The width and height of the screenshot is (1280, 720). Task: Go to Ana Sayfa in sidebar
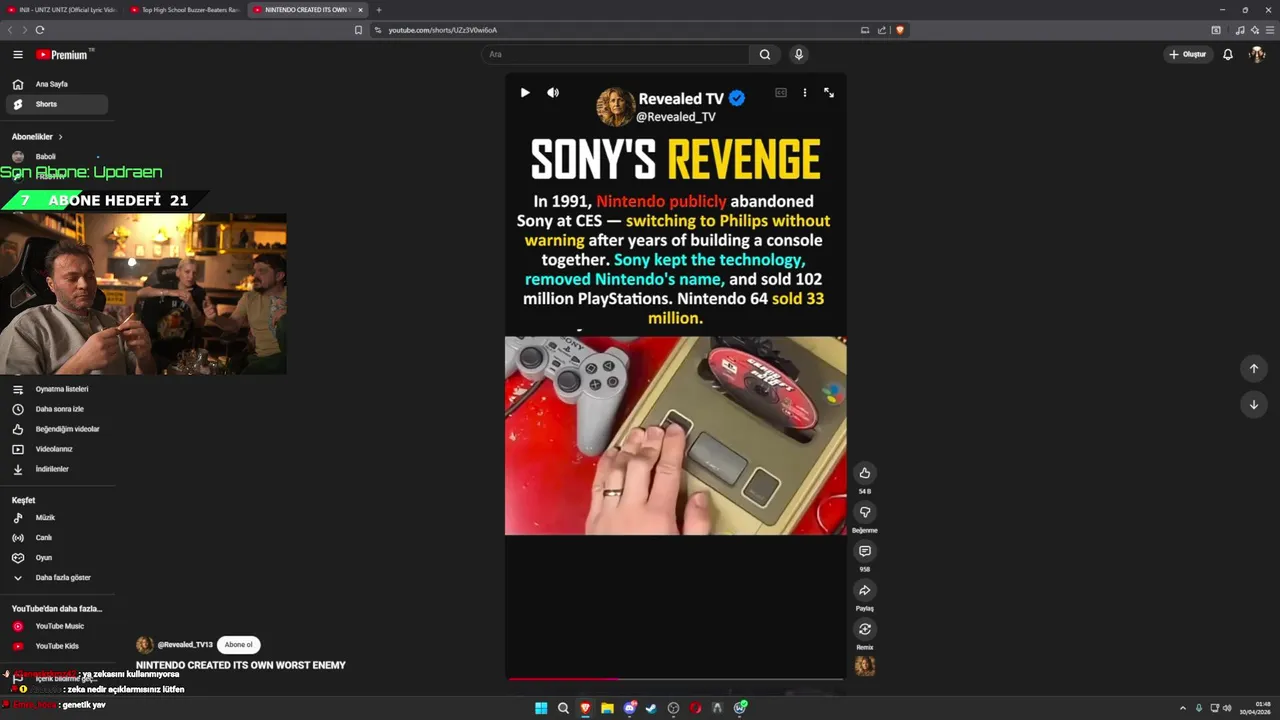click(58, 84)
